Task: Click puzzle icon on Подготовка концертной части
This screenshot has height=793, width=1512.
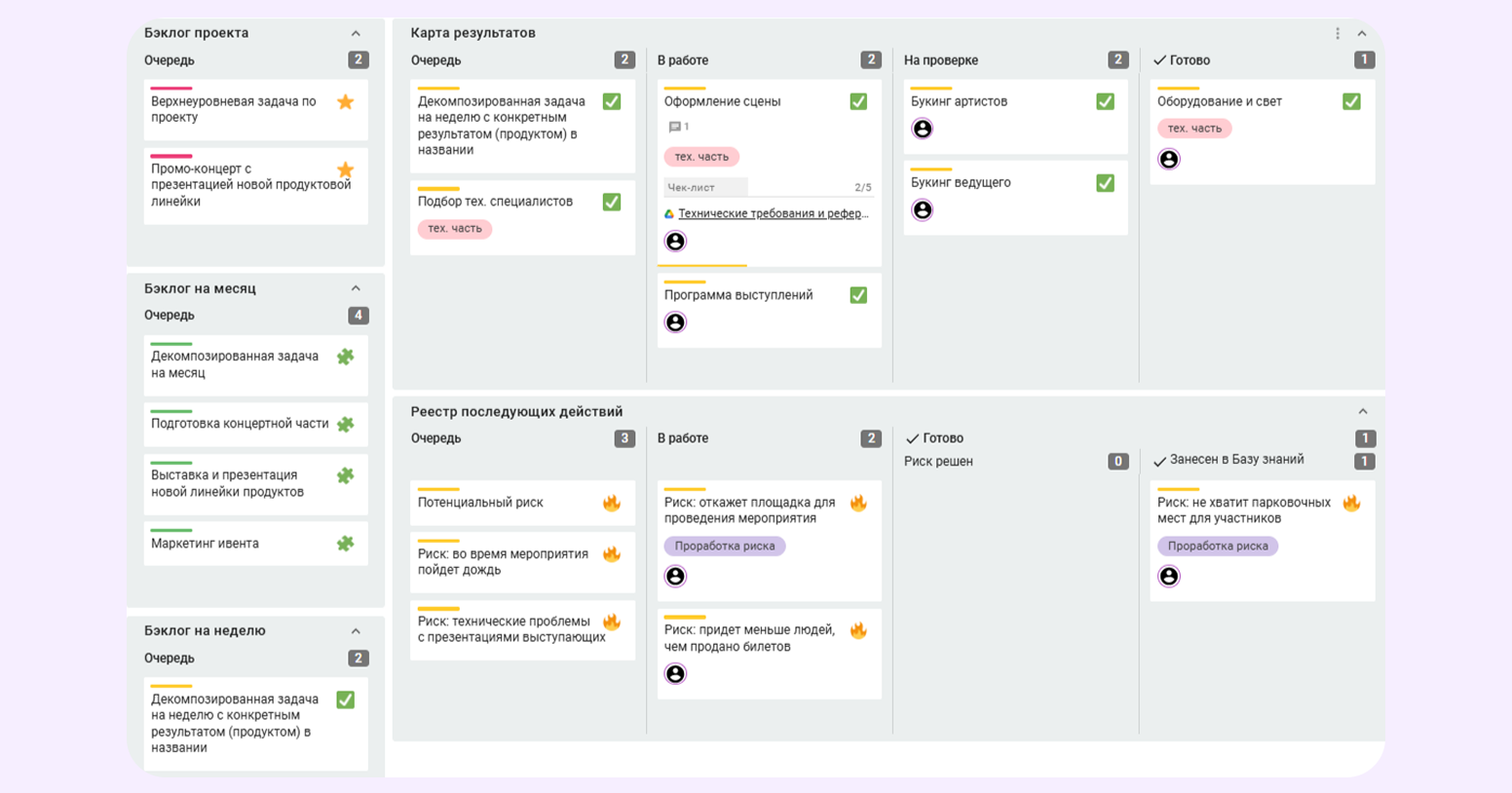Action: pyautogui.click(x=345, y=424)
